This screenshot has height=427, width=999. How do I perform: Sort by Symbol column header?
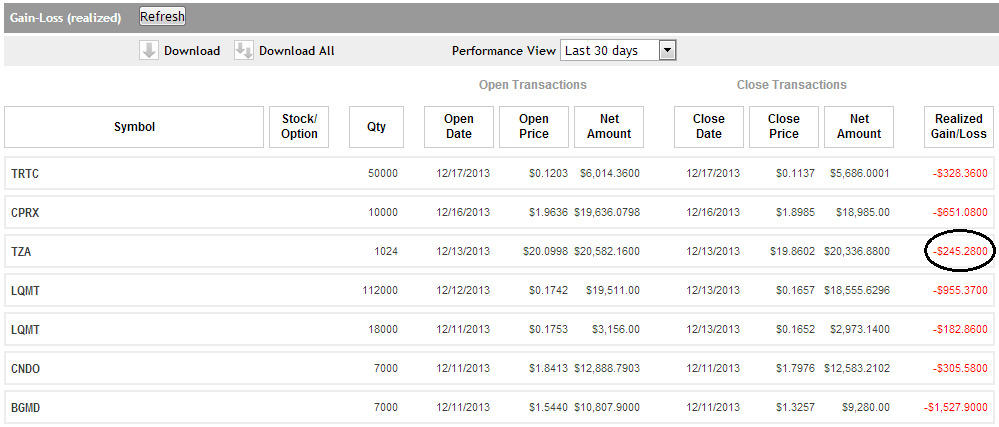(x=134, y=127)
